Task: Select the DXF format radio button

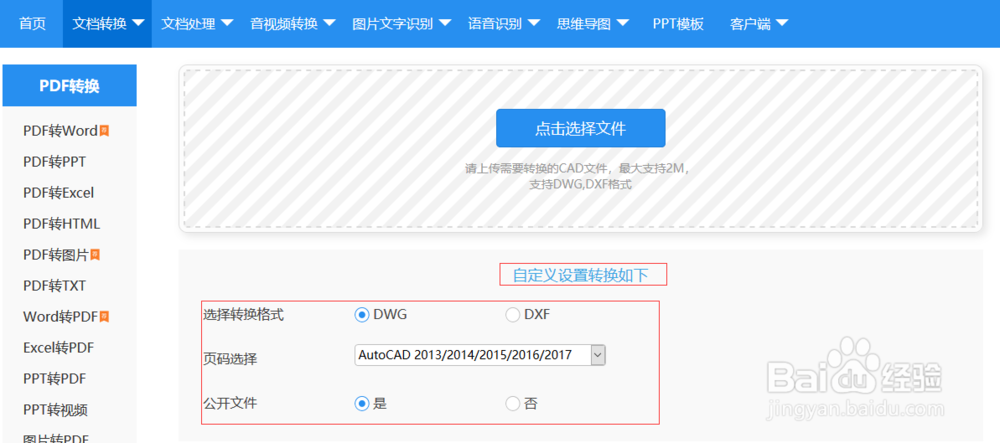Action: [513, 314]
